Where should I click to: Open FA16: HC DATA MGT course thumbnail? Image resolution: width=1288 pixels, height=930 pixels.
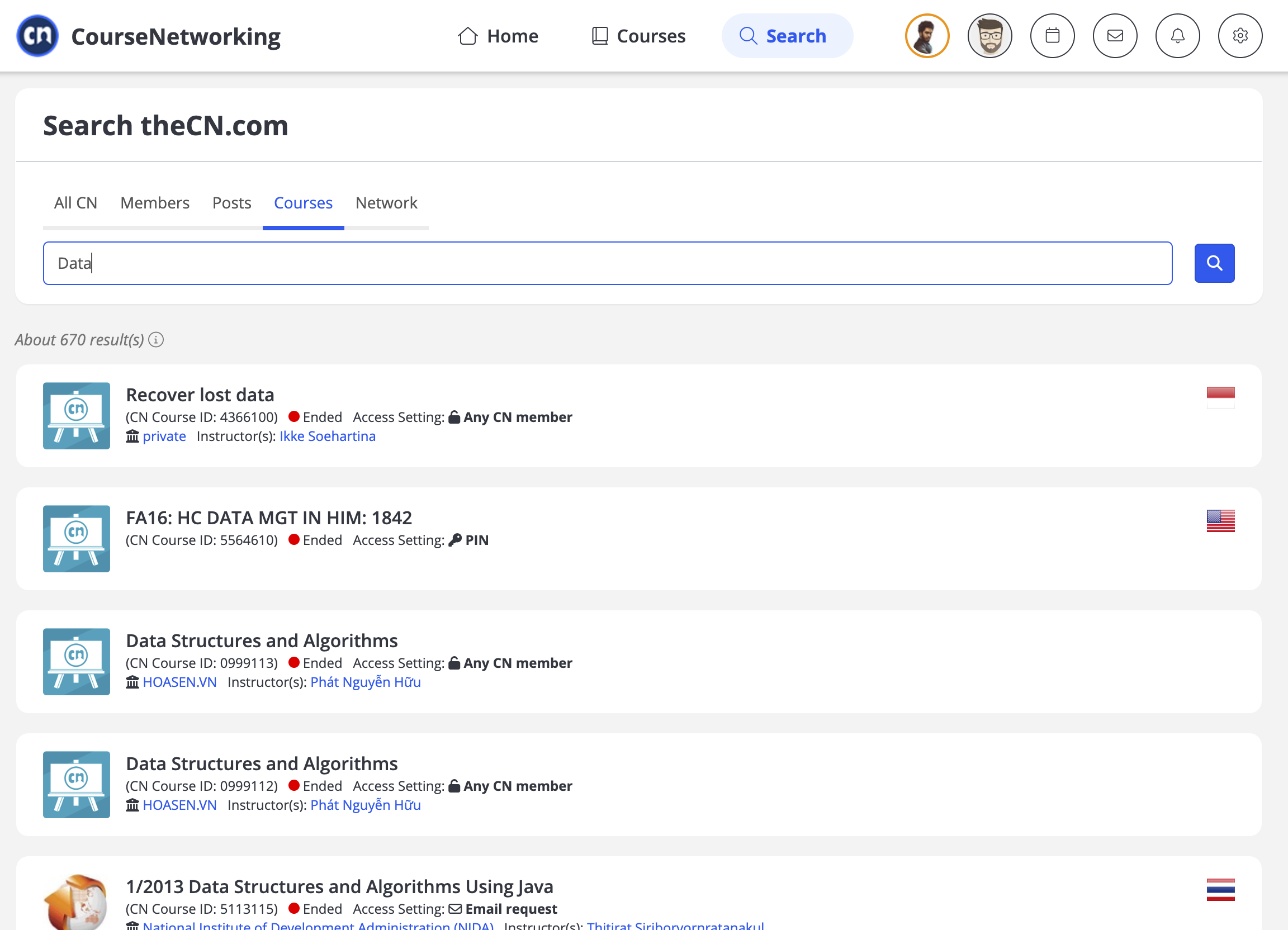coord(77,539)
